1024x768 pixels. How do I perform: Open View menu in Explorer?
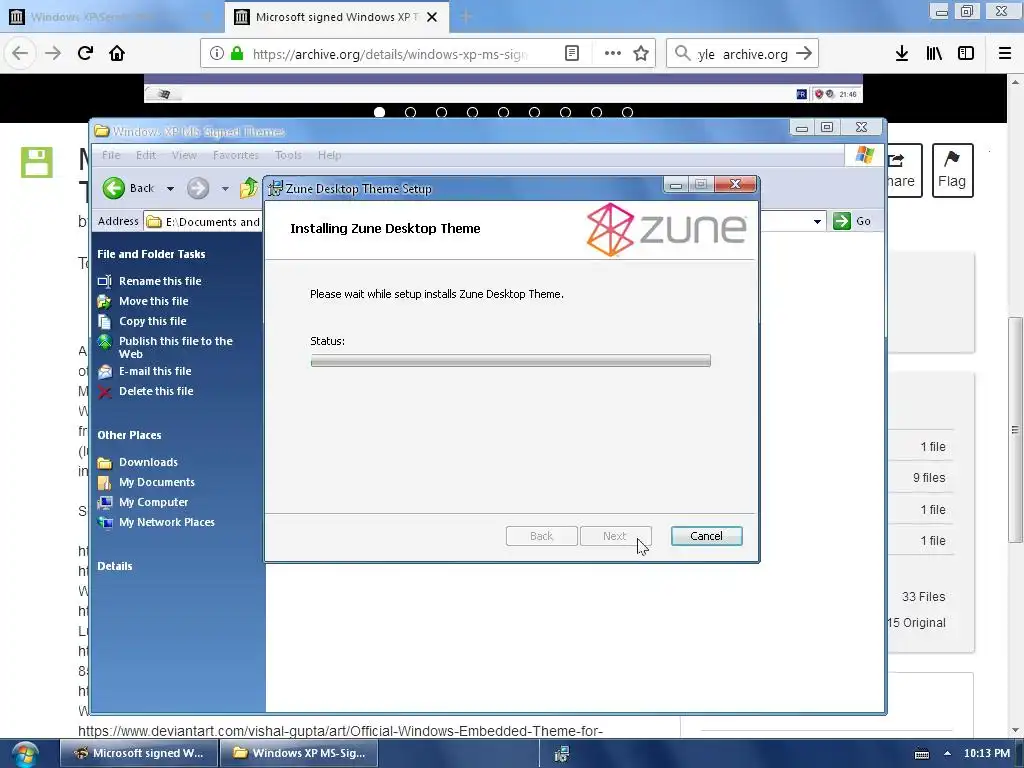click(184, 155)
